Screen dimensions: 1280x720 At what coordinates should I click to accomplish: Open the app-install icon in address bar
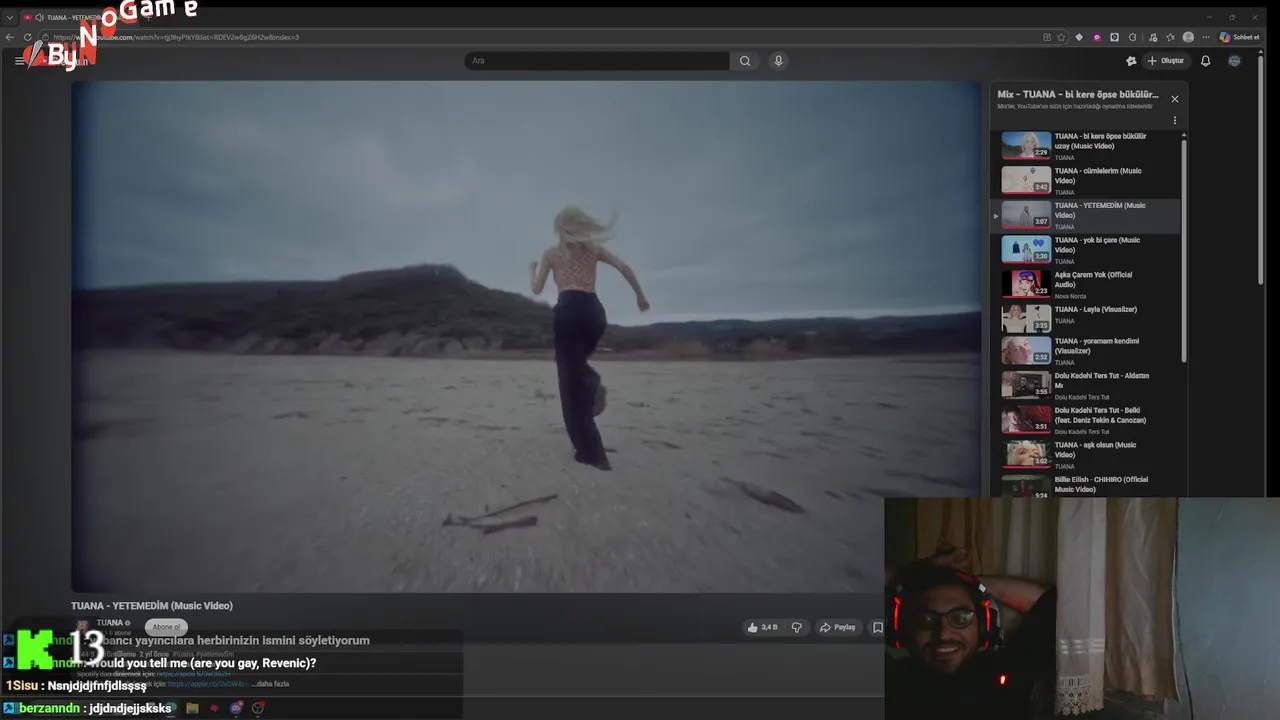click(1047, 37)
